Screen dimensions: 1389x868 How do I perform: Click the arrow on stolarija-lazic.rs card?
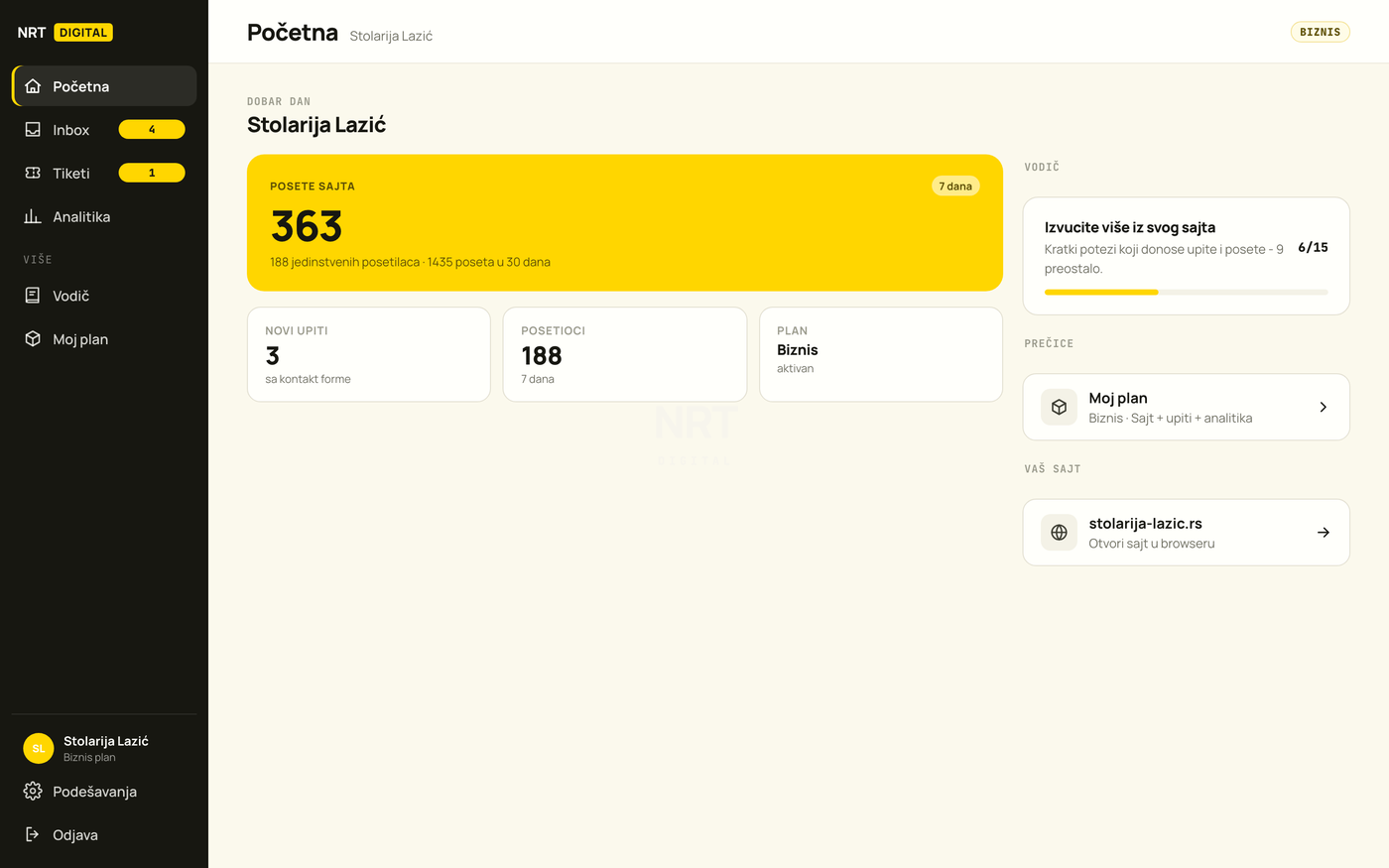pos(1323,533)
